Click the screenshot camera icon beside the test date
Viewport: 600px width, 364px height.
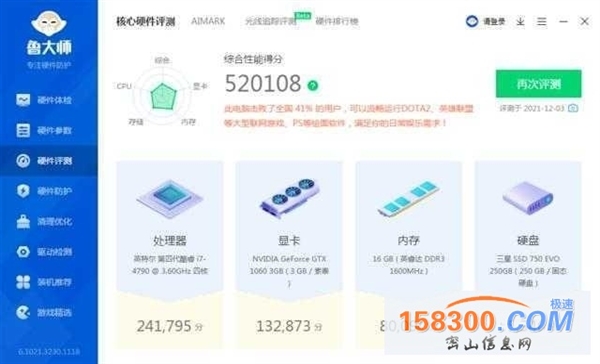(x=573, y=108)
